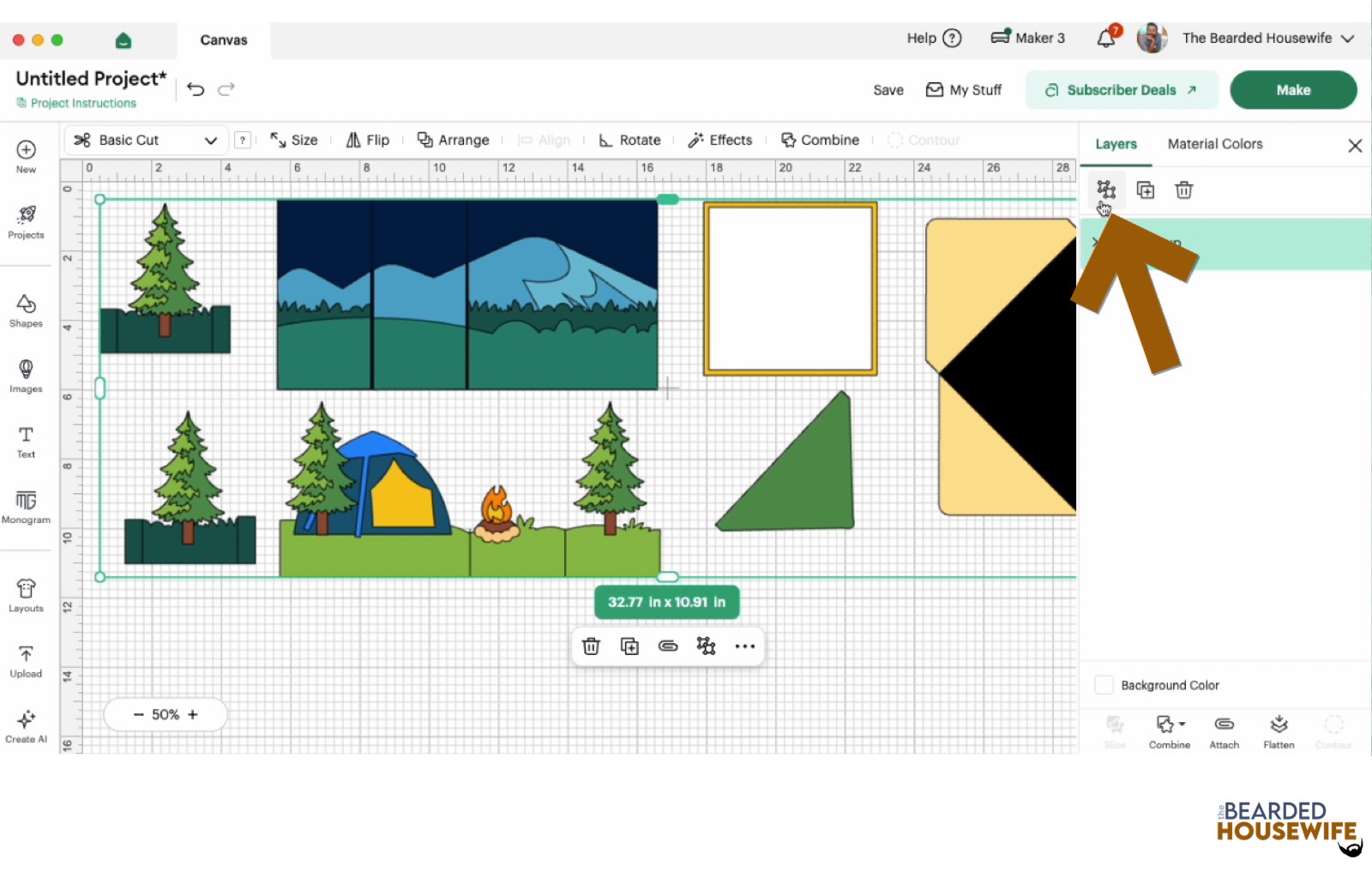
Task: Open the Create AI tool
Action: [x=26, y=726]
